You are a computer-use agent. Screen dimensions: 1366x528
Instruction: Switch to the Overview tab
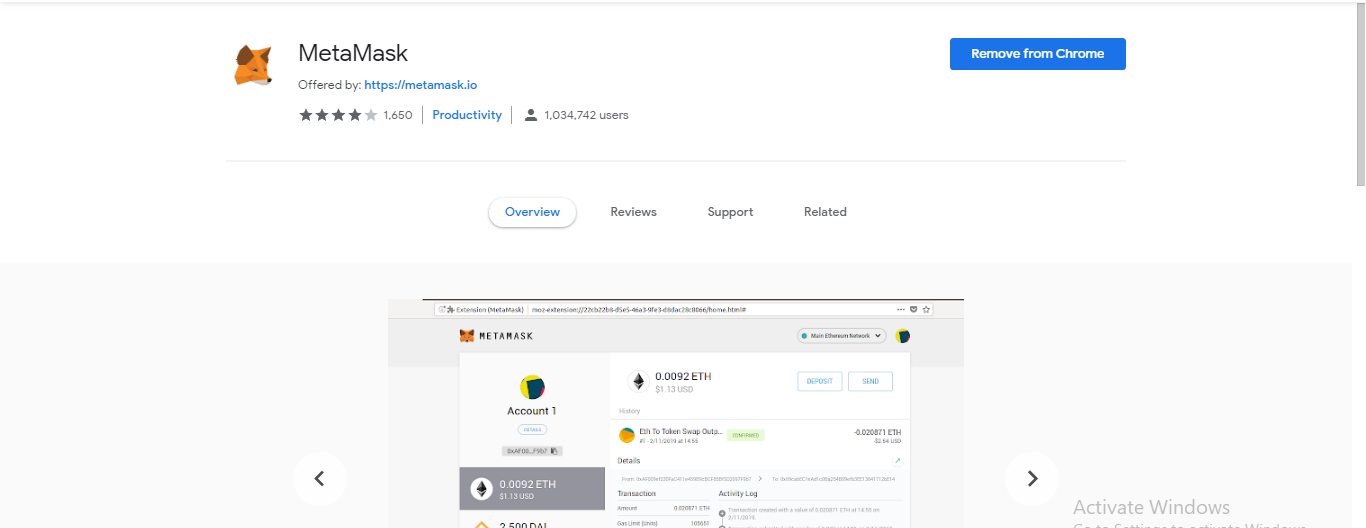pos(532,212)
